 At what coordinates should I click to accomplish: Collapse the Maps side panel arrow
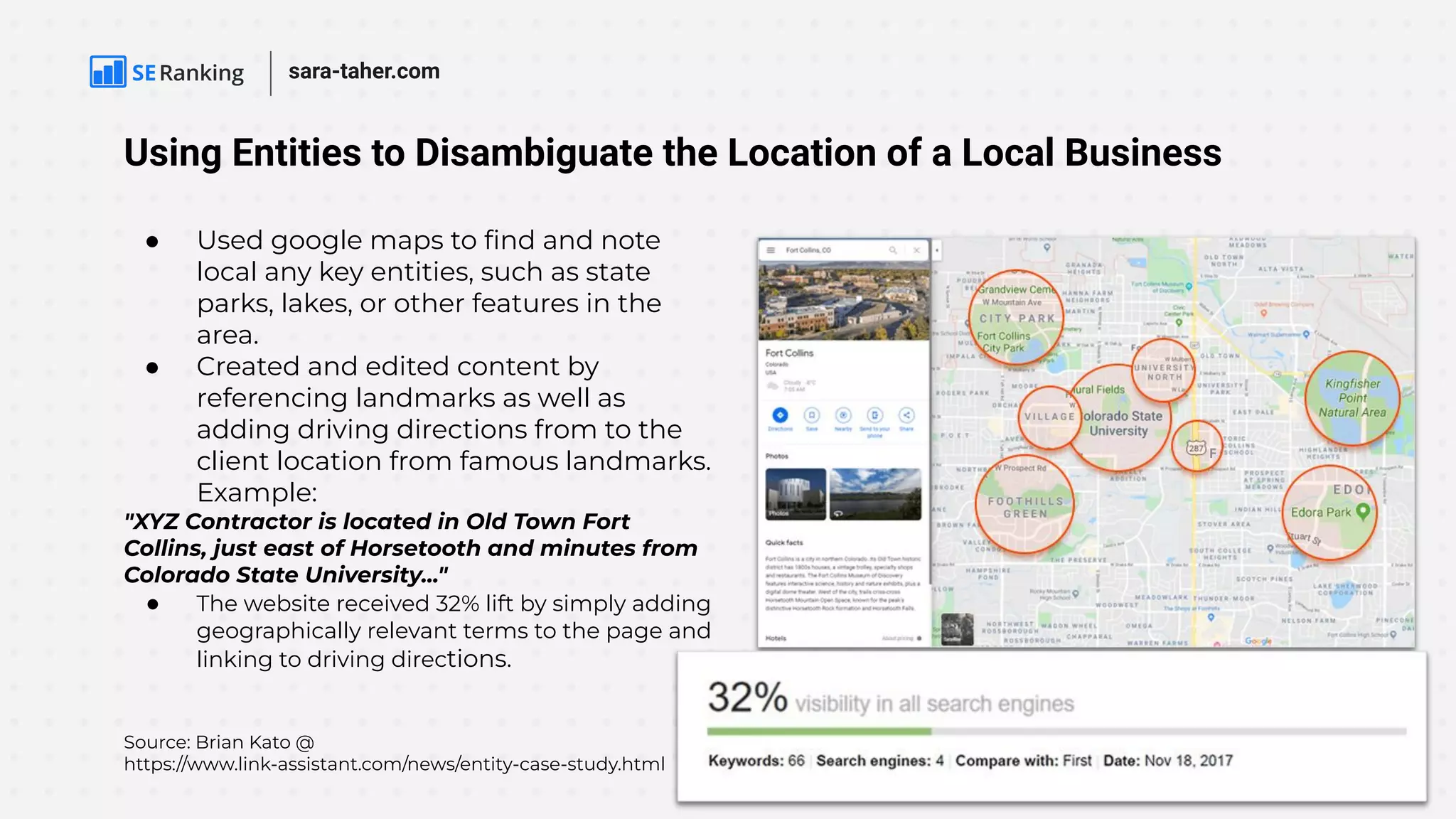[938, 250]
